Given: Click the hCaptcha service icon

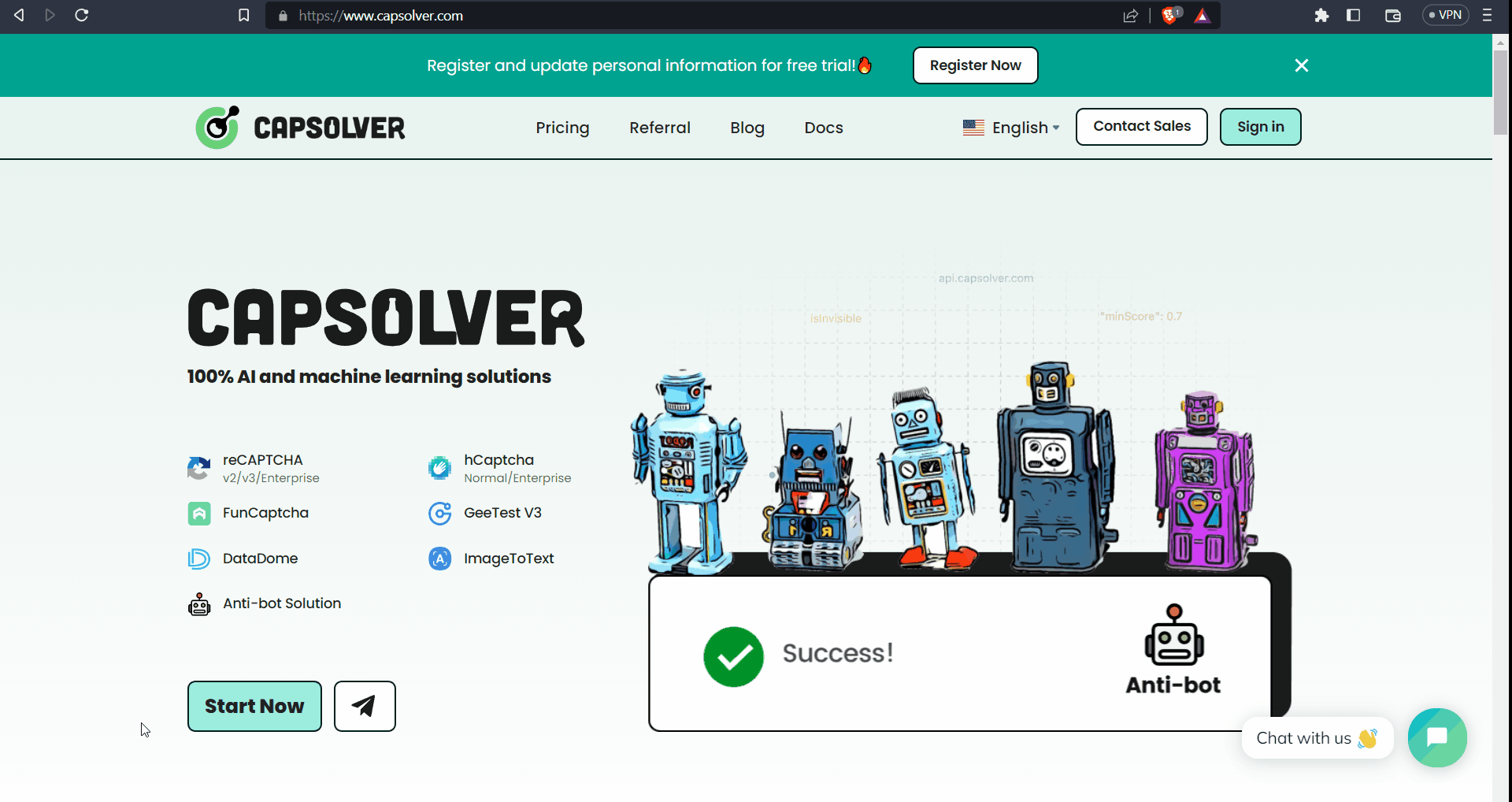Looking at the screenshot, I should click(440, 468).
